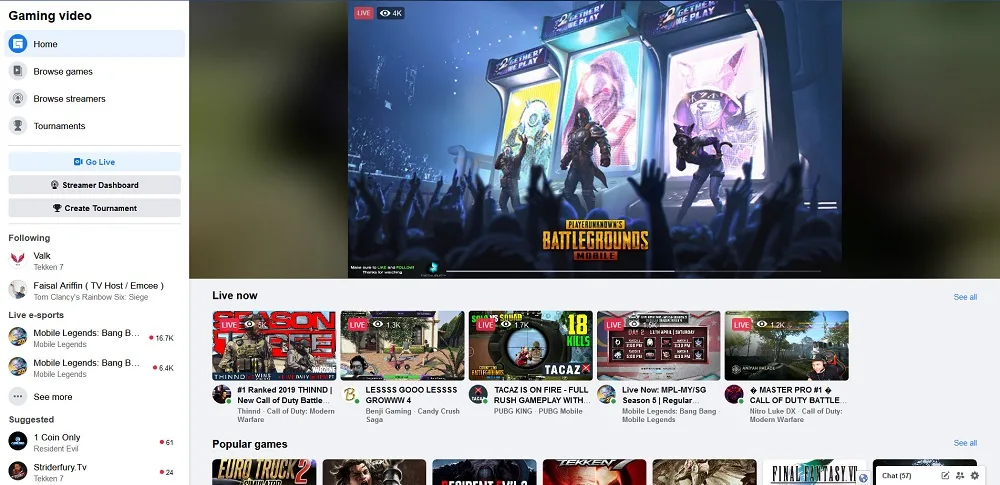Open Thinnd Warzone stream thumbnail
Screen dimensions: 1000x485
point(274,345)
